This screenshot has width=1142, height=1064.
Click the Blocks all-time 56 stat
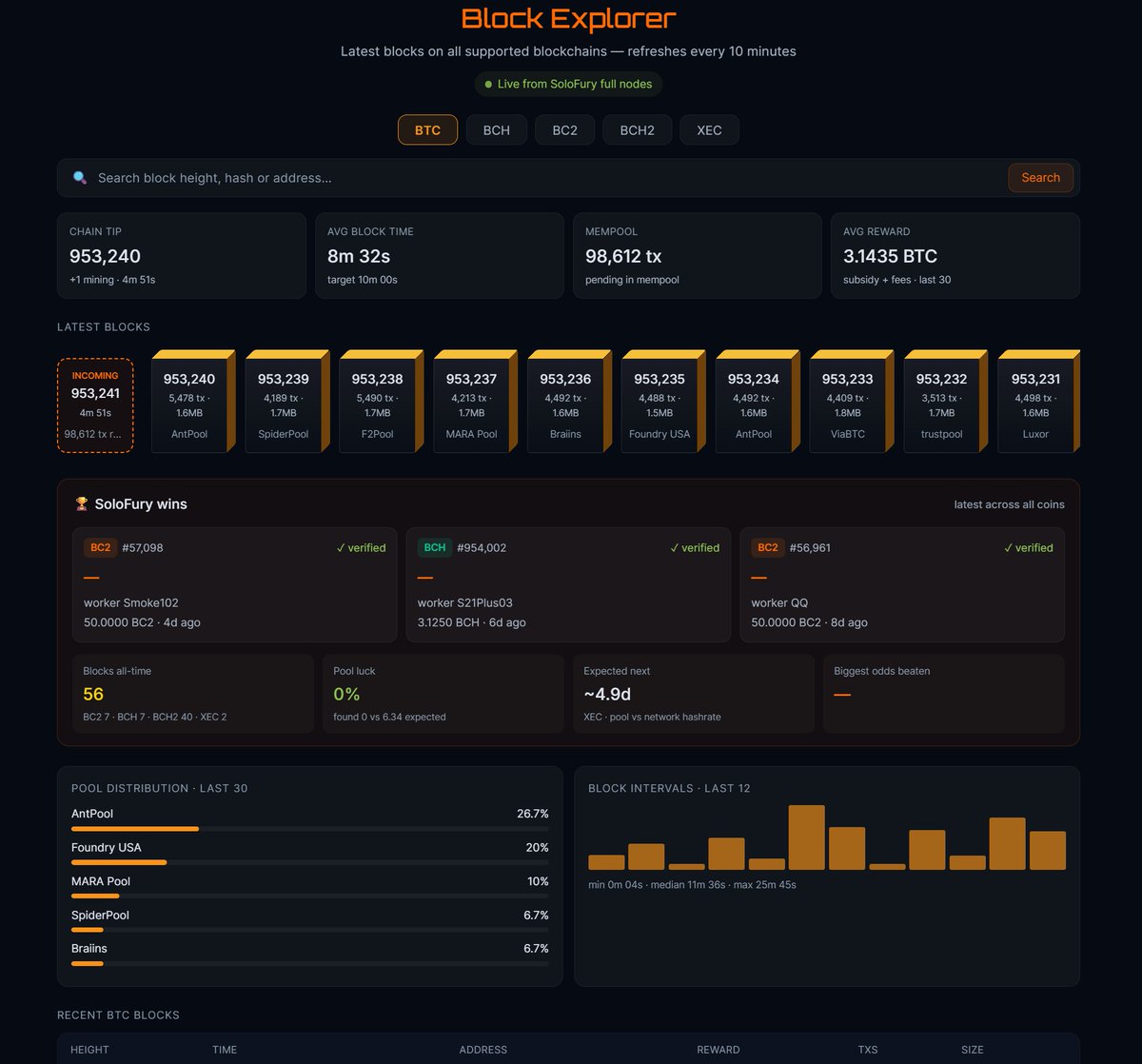pyautogui.click(x=193, y=694)
